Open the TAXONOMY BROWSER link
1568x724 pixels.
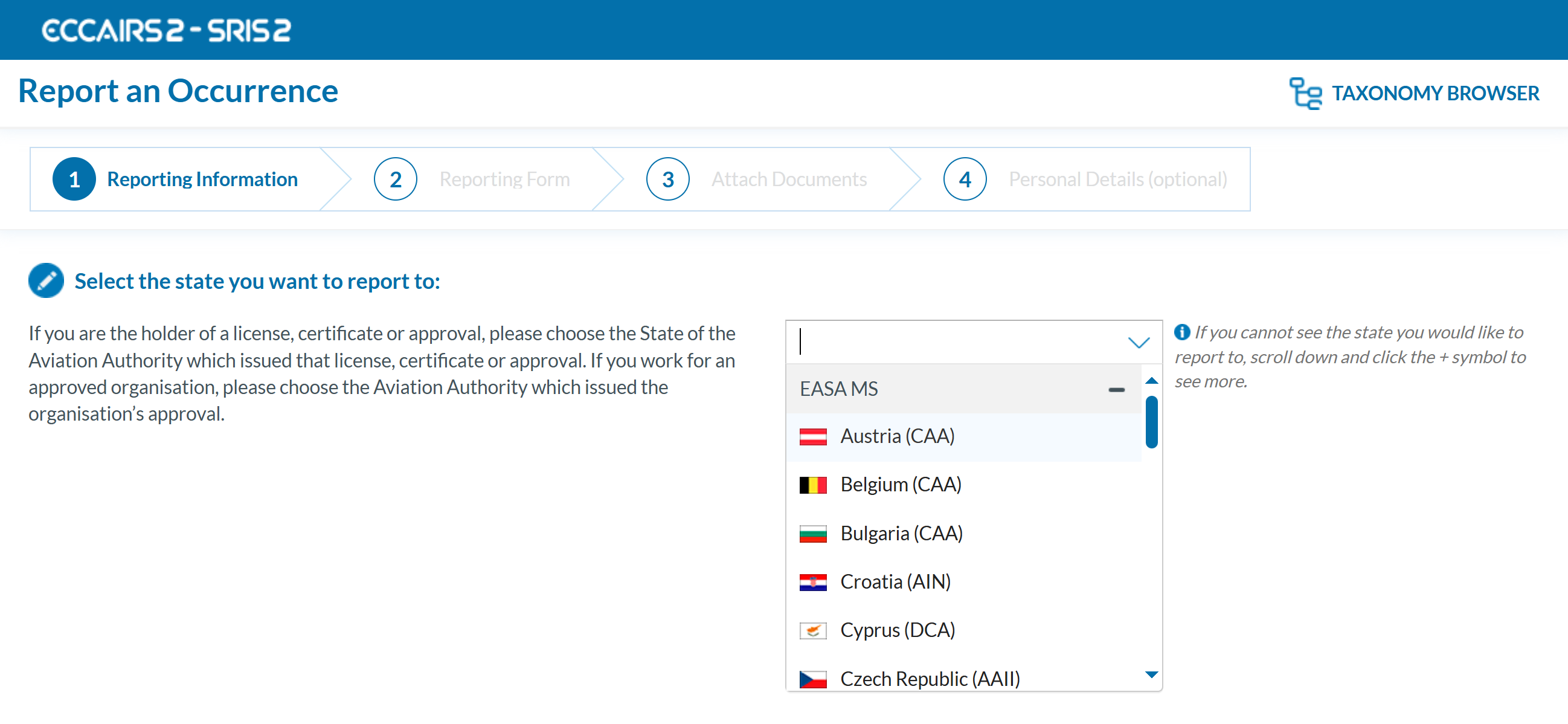pyautogui.click(x=1435, y=93)
